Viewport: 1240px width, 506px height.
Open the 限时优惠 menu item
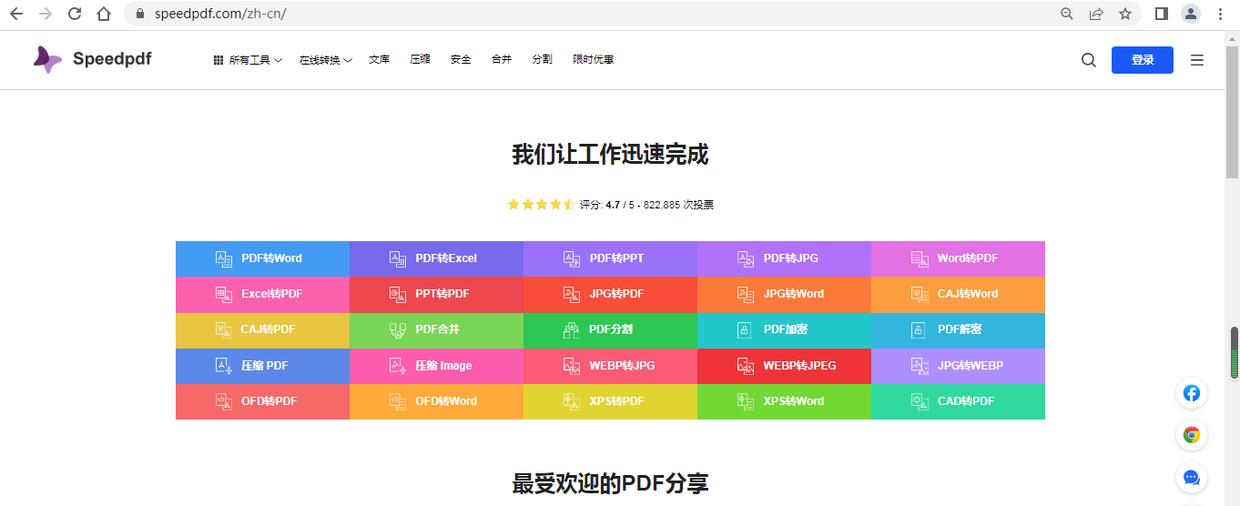(593, 60)
